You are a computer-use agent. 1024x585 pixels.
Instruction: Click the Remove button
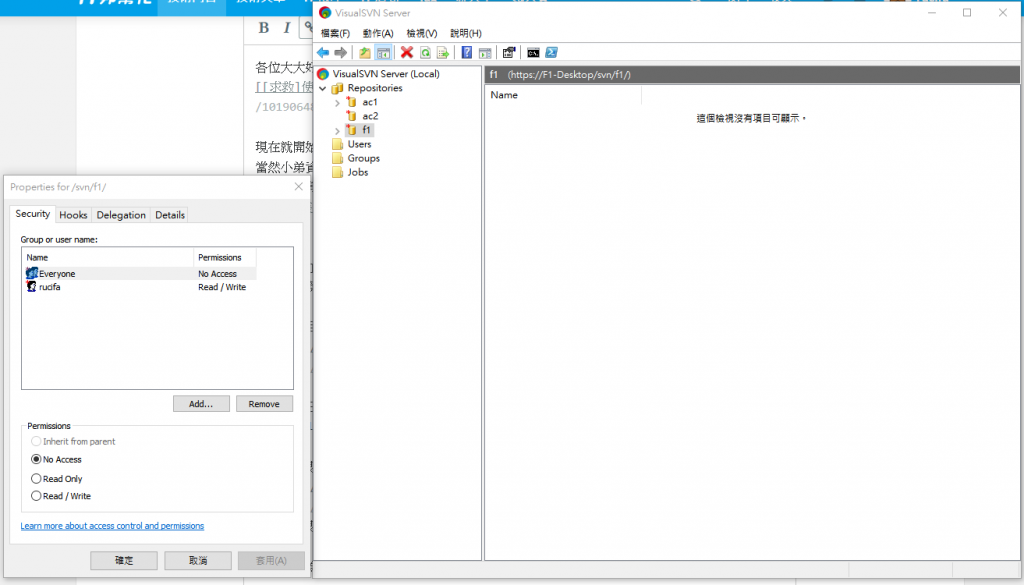[264, 404]
